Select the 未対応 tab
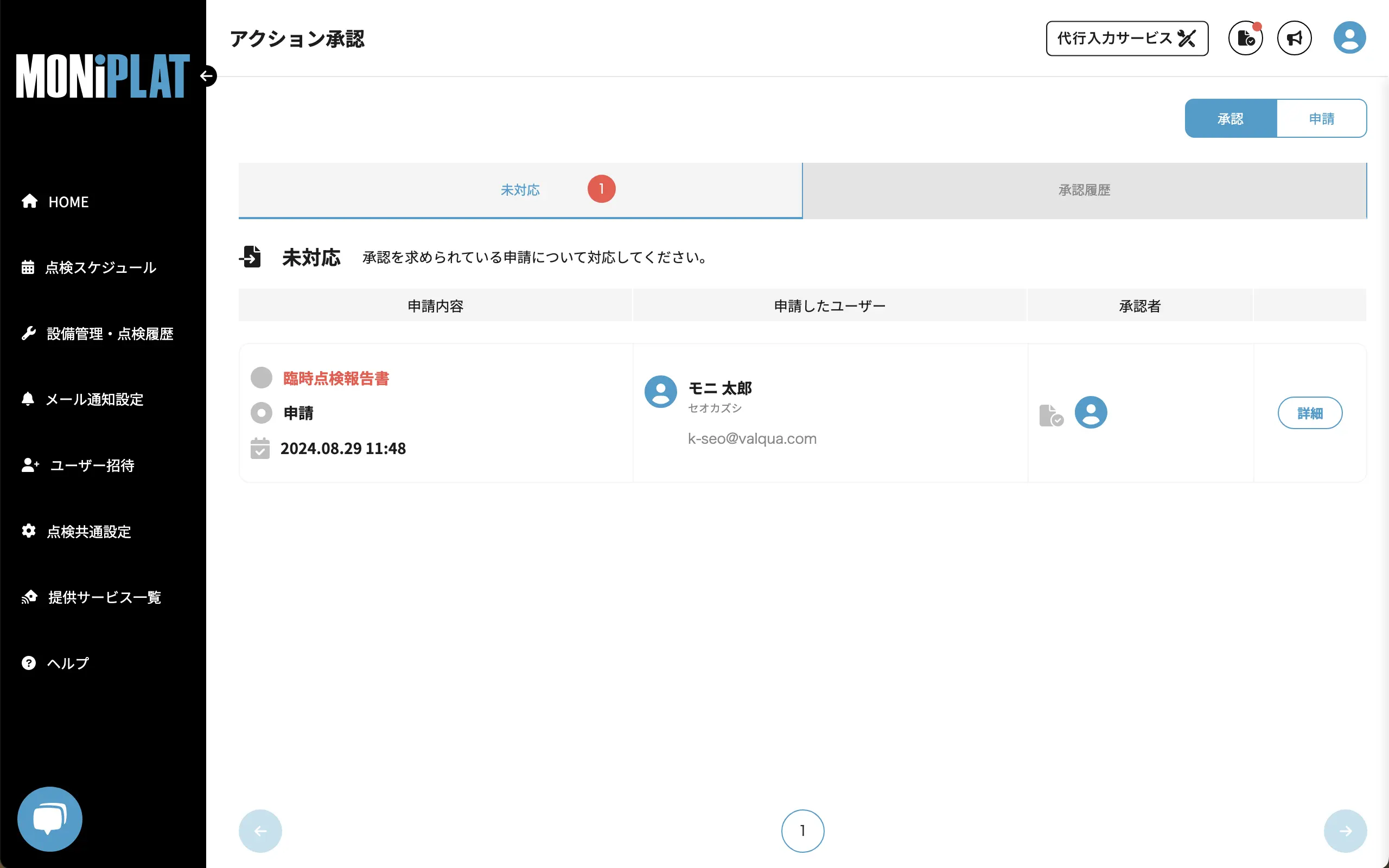 pyautogui.click(x=520, y=190)
